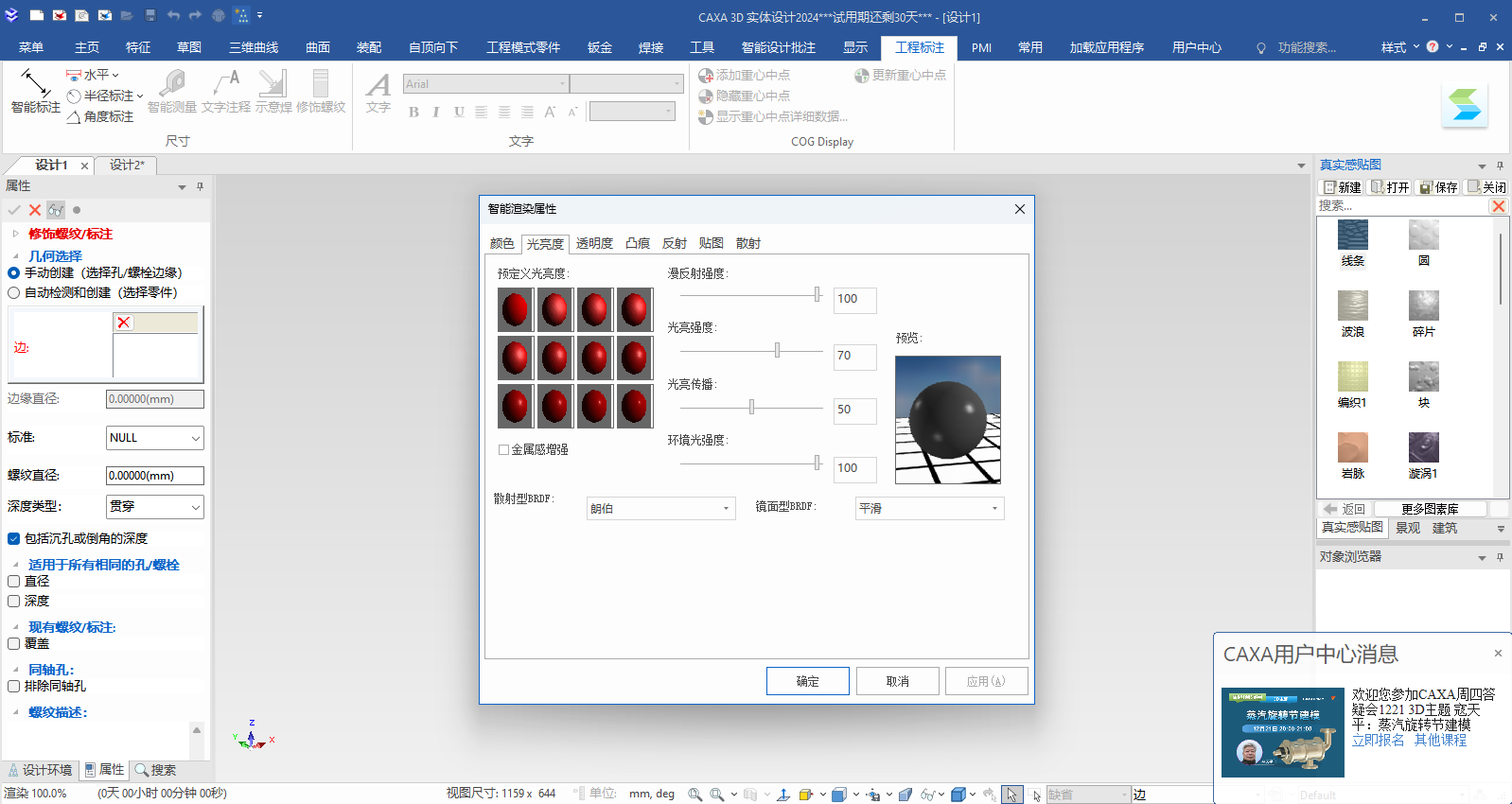Click the 角度标注 angle dimension icon
Image resolution: width=1512 pixels, height=804 pixels.
(74, 117)
